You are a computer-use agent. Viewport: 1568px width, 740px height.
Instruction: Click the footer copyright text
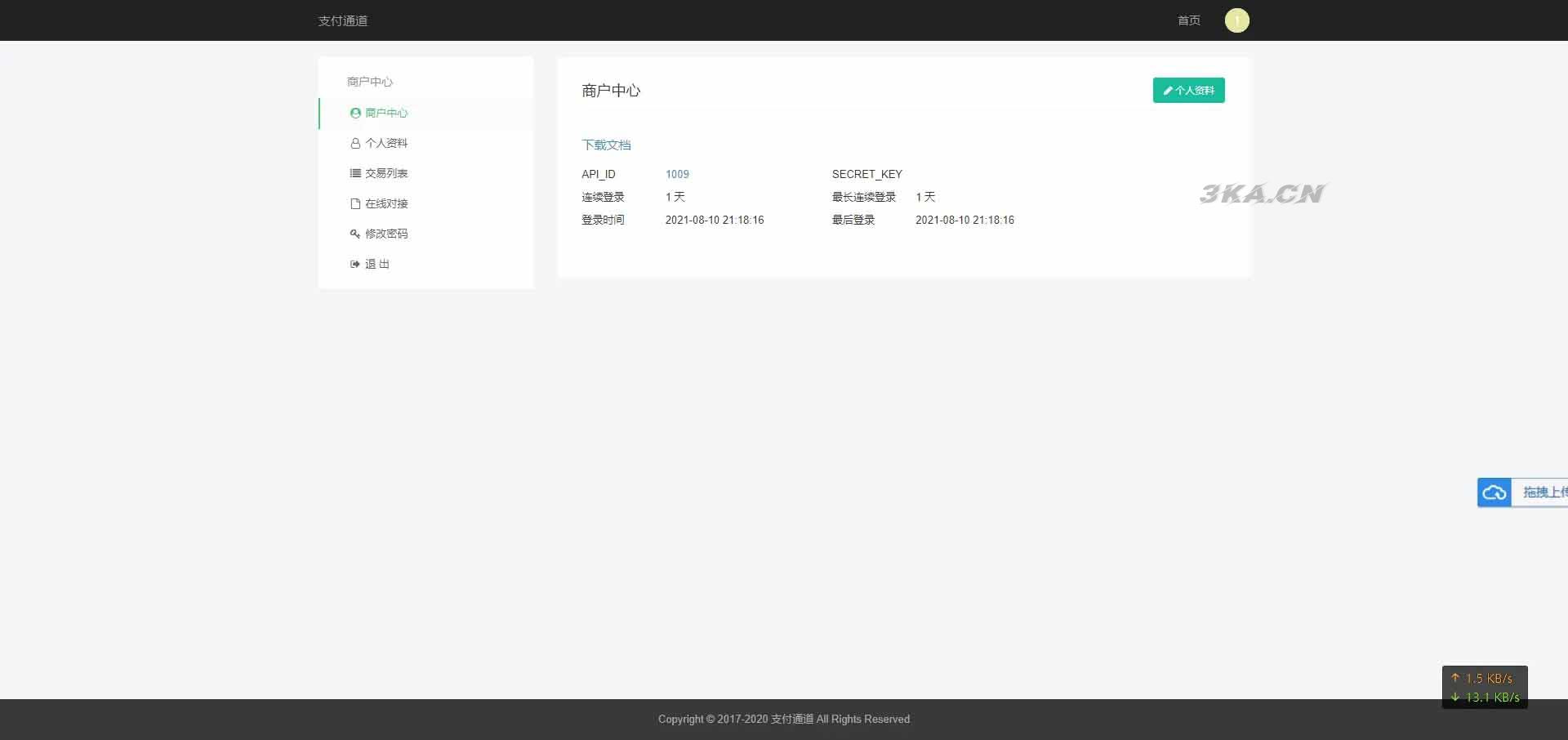(x=784, y=719)
